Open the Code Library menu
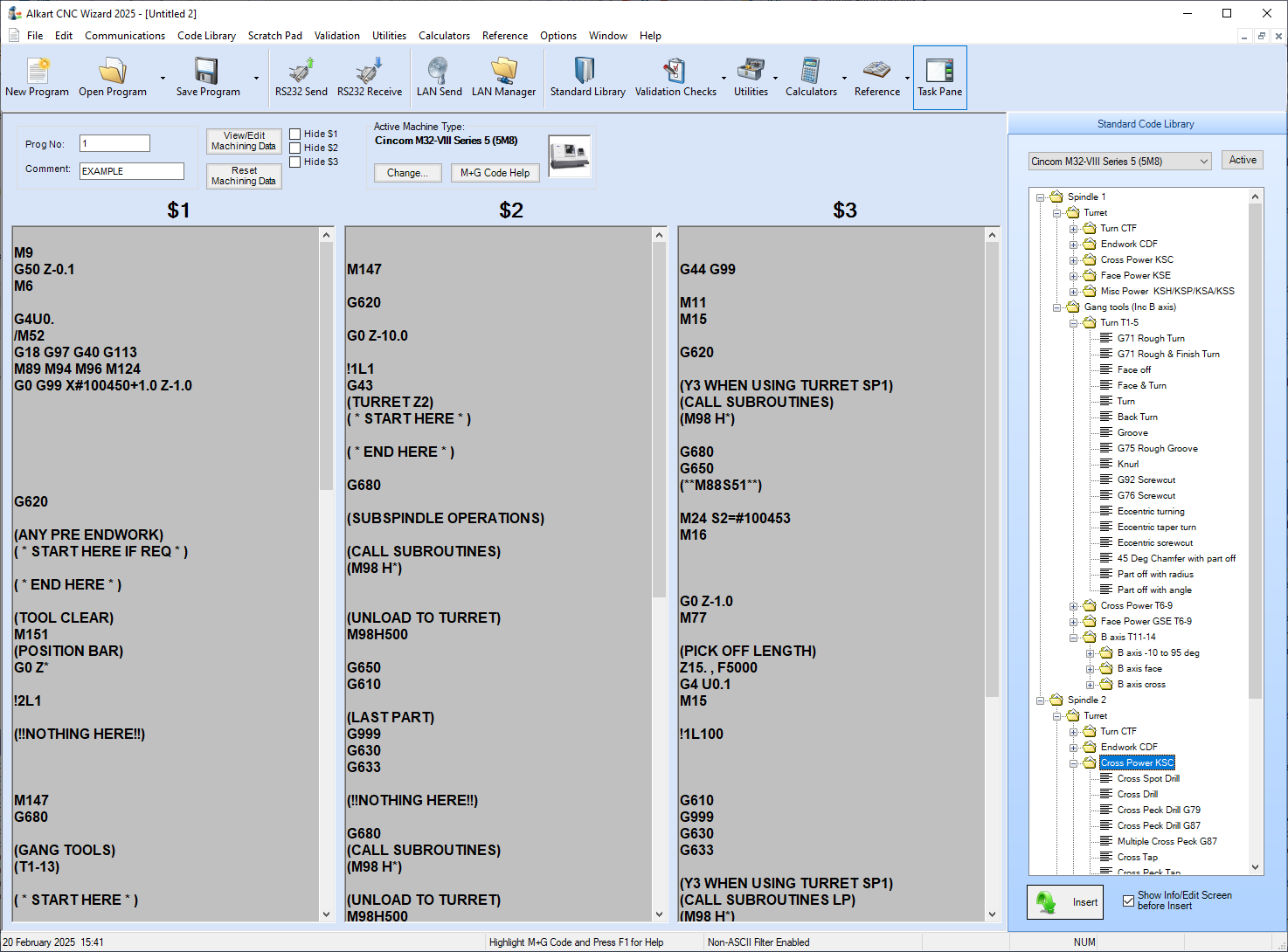1288x952 pixels. click(206, 36)
